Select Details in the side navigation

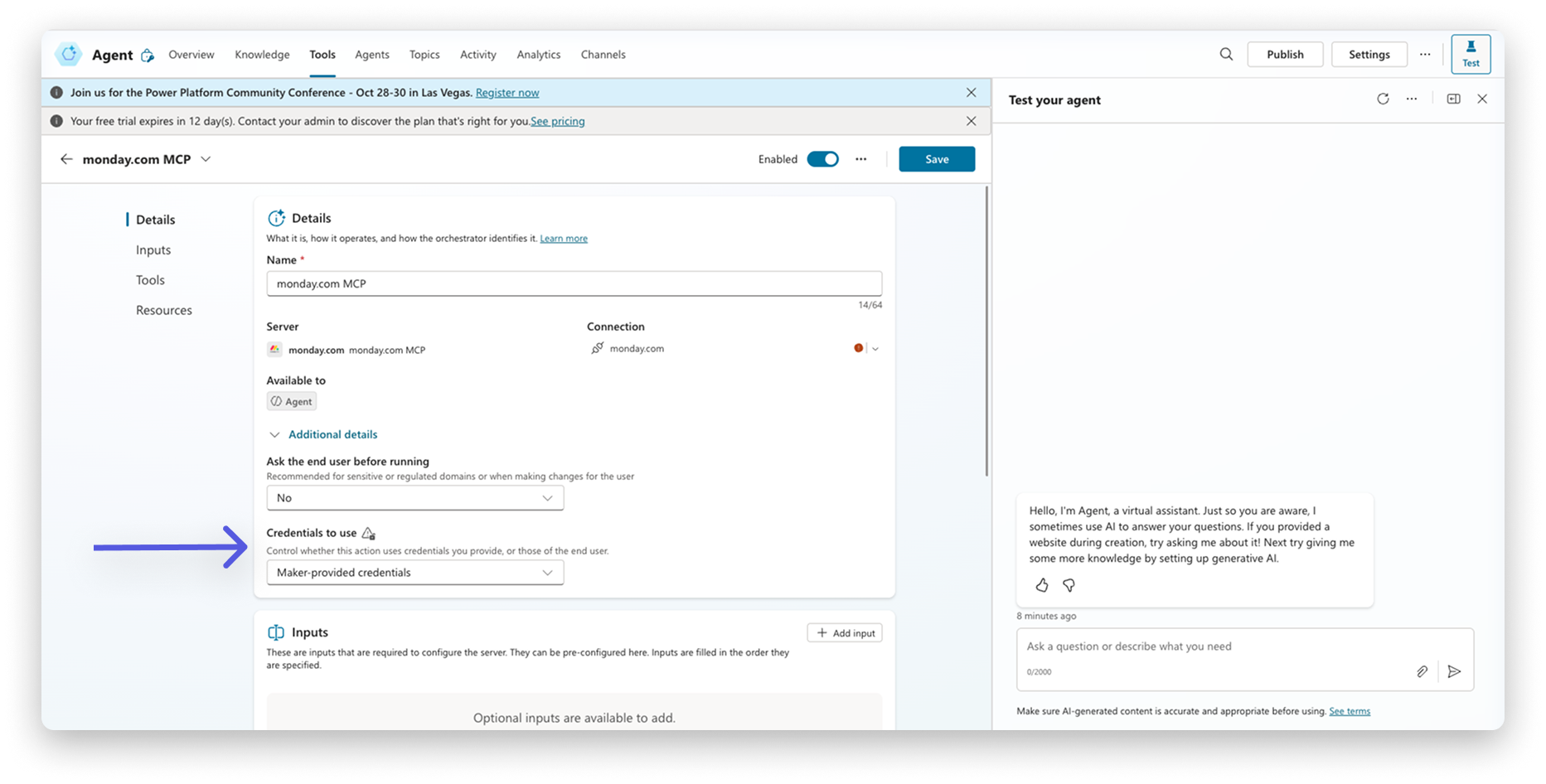pyautogui.click(x=156, y=220)
